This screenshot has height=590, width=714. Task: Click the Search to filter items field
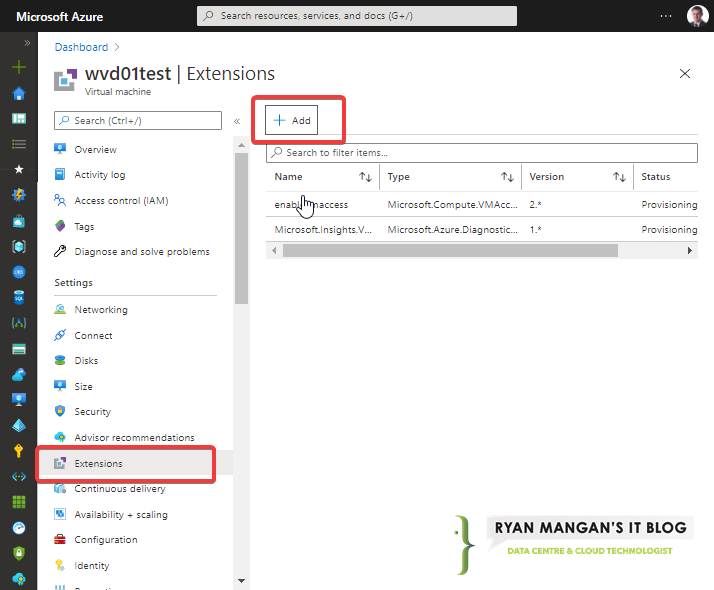pos(481,153)
